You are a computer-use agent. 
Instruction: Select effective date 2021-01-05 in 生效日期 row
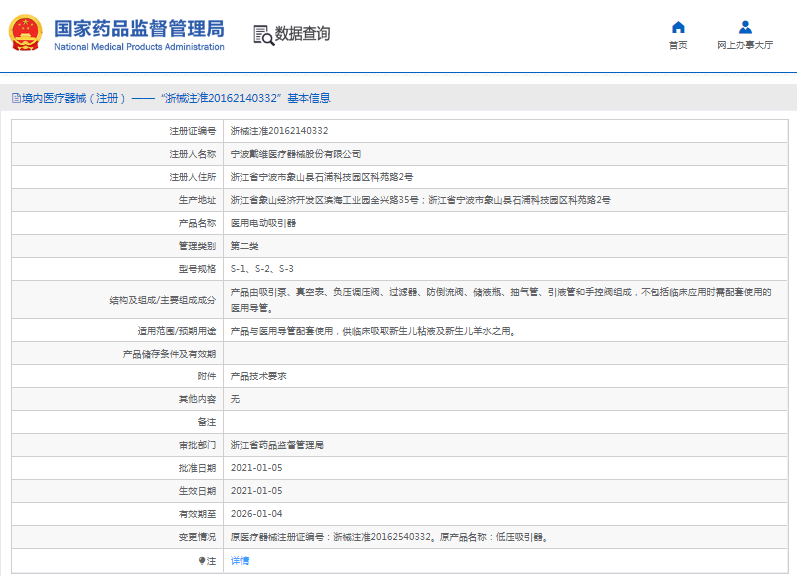[x=256, y=491]
